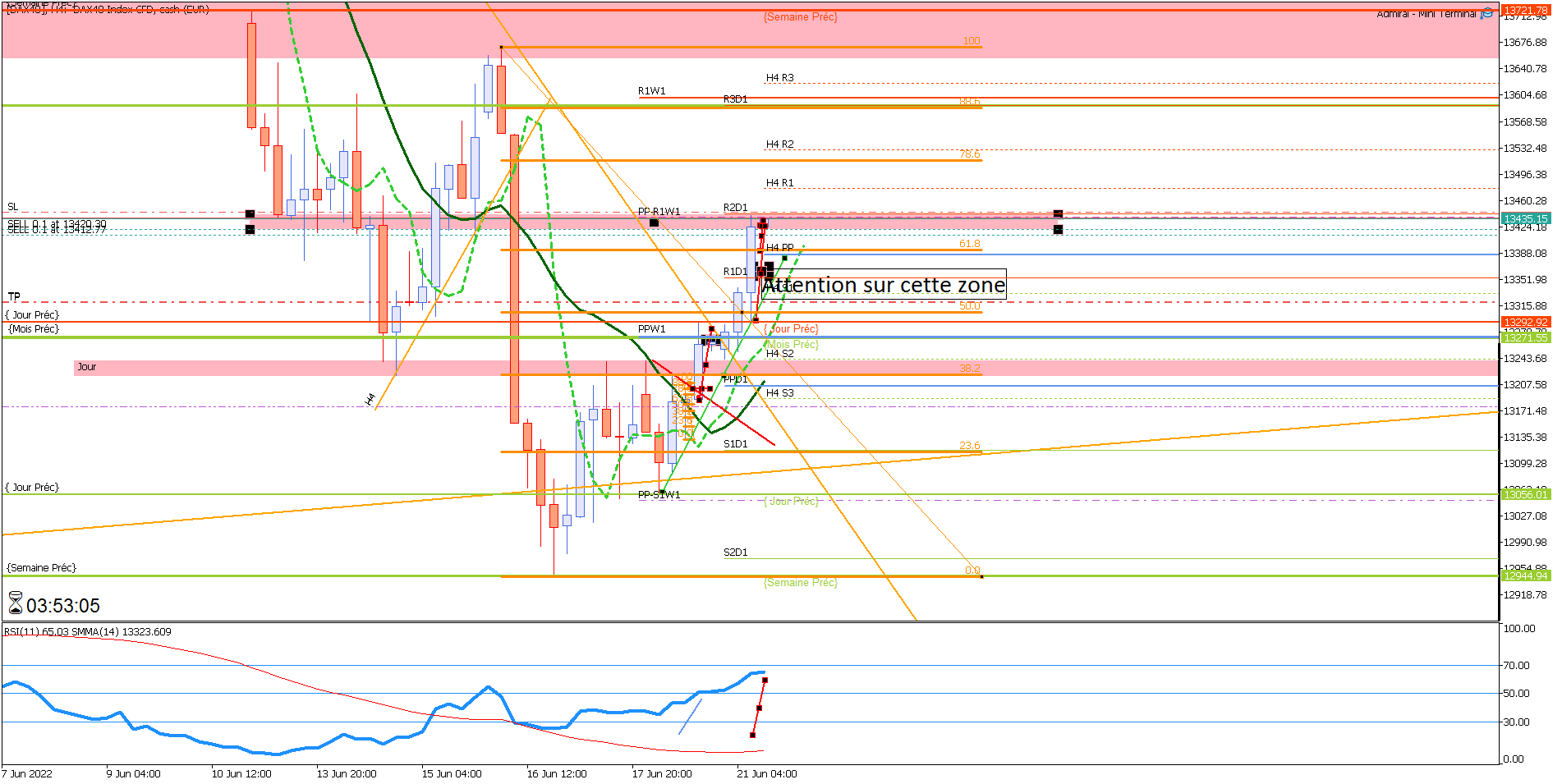Image resolution: width=1562 pixels, height=784 pixels.
Task: Click the Fibonacci 38.2 level label
Action: click(970, 369)
